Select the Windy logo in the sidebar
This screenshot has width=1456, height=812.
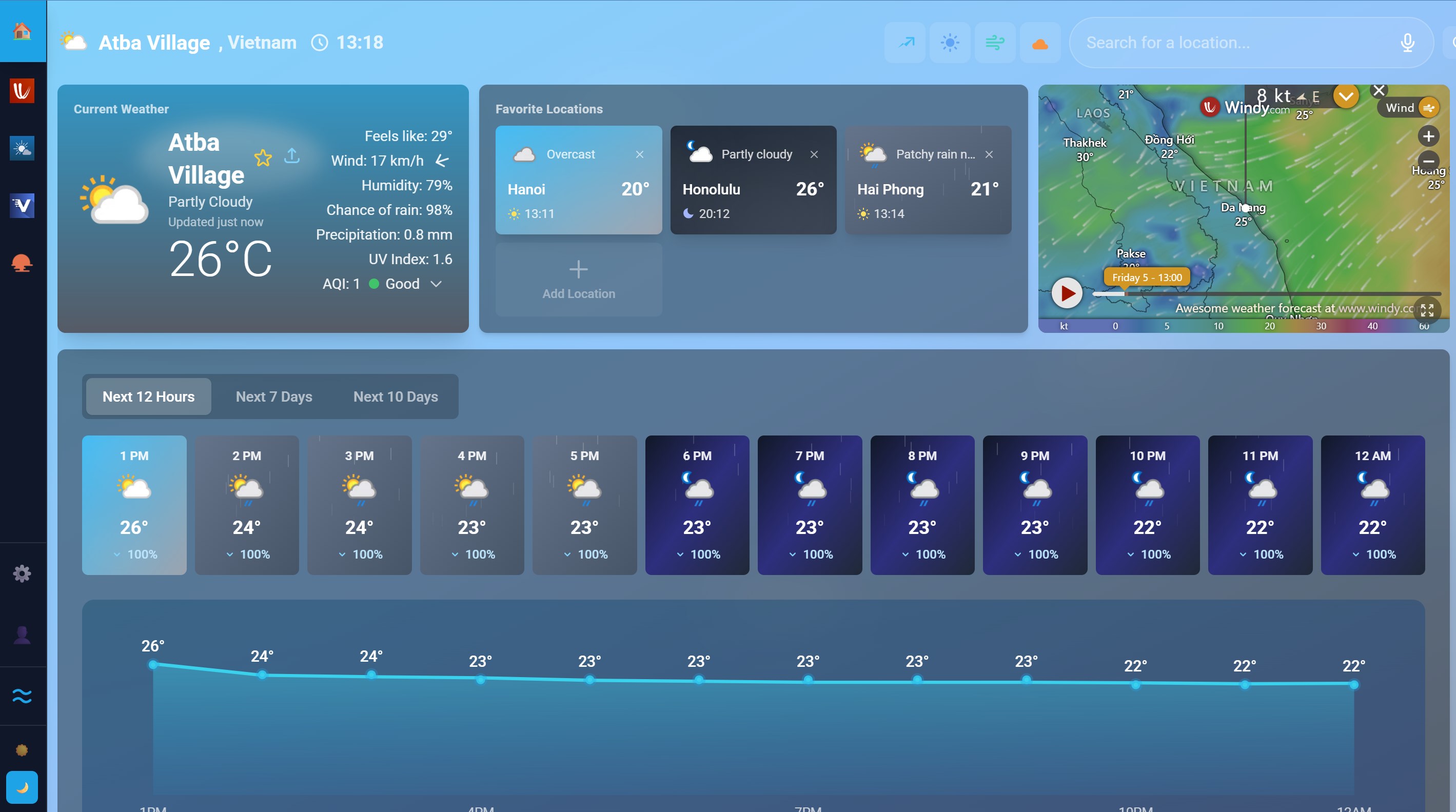pos(23,90)
